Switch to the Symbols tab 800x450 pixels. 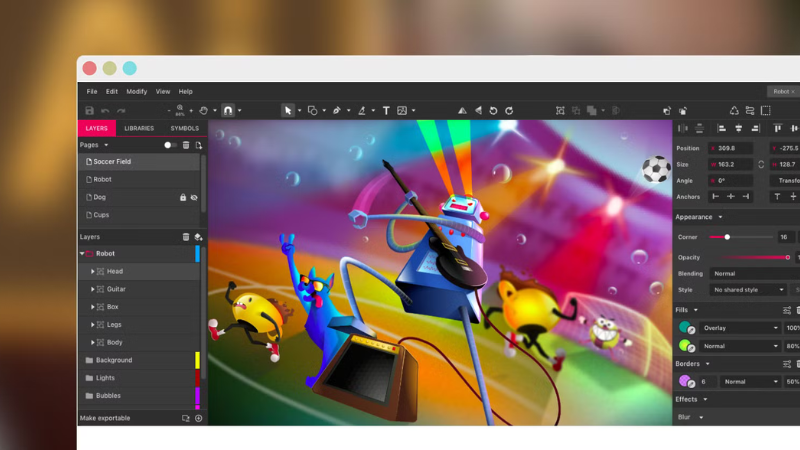pos(184,128)
